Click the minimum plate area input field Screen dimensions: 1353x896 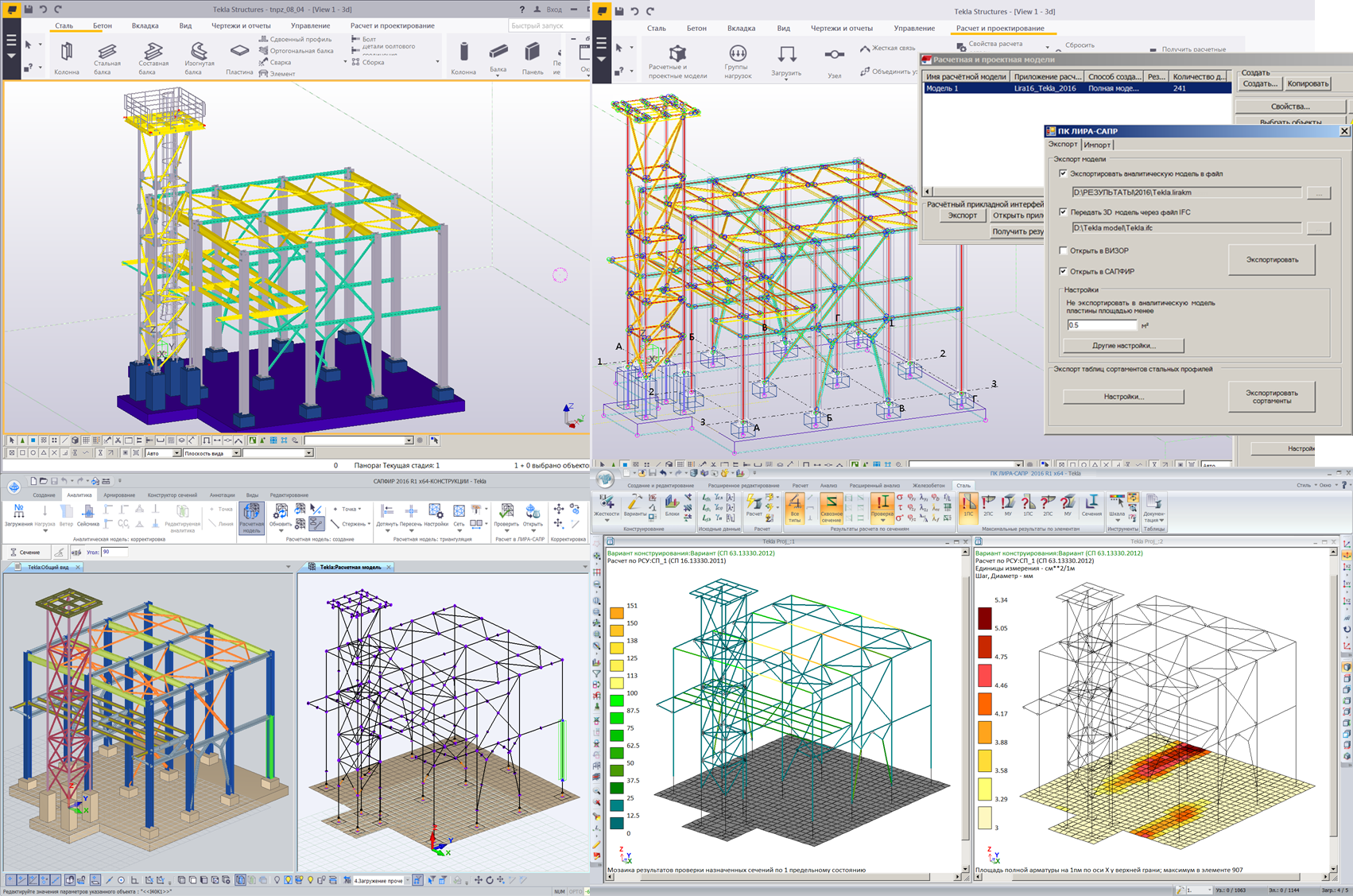pyautogui.click(x=1102, y=325)
